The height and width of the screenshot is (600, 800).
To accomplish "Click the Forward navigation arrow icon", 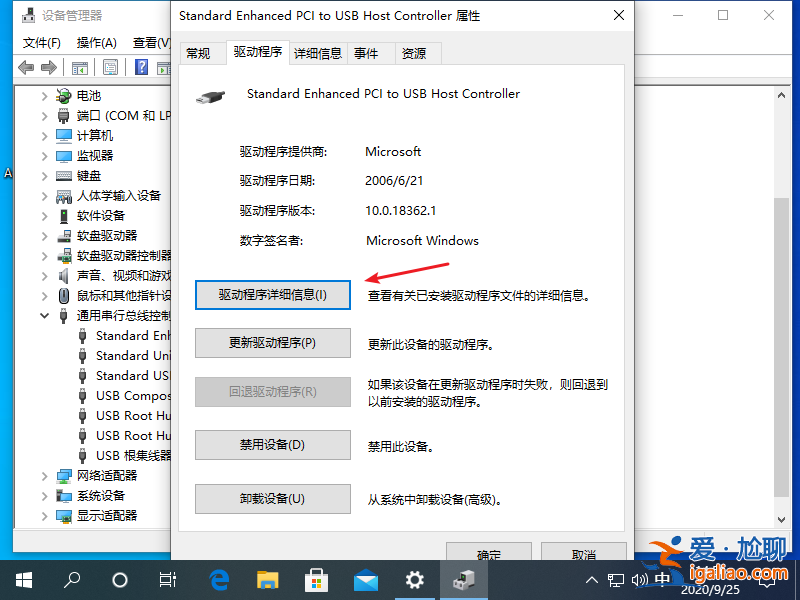I will click(x=49, y=67).
